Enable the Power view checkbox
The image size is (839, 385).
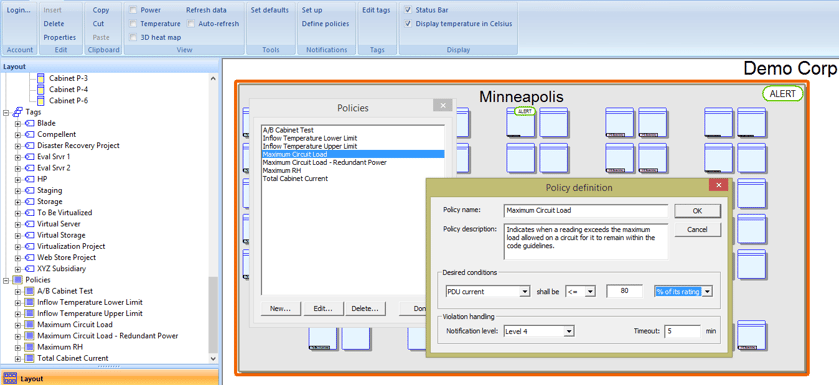pos(133,10)
